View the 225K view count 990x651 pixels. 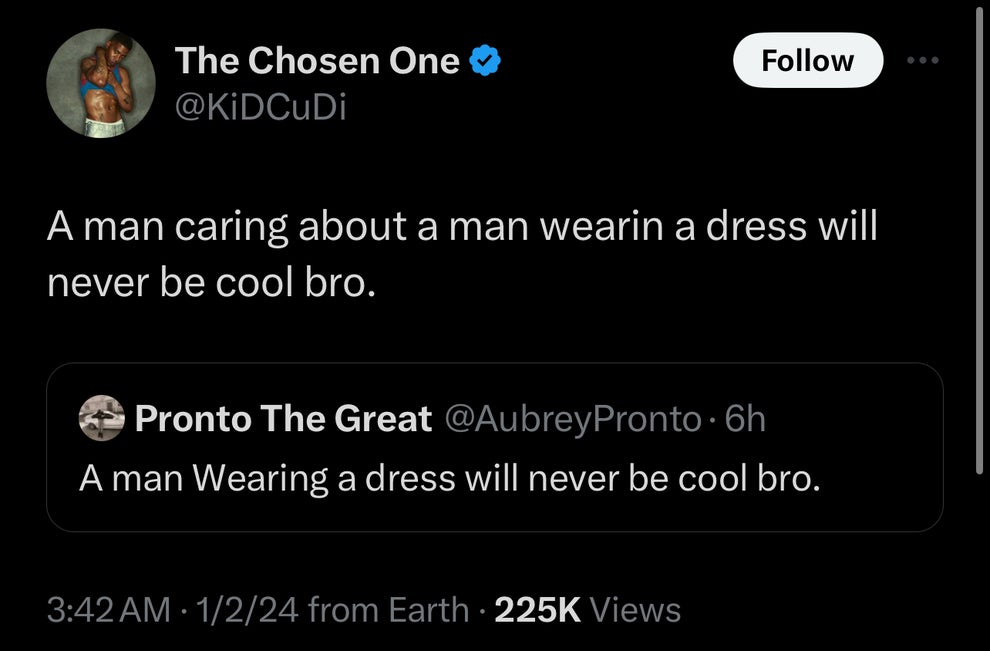pyautogui.click(x=538, y=609)
